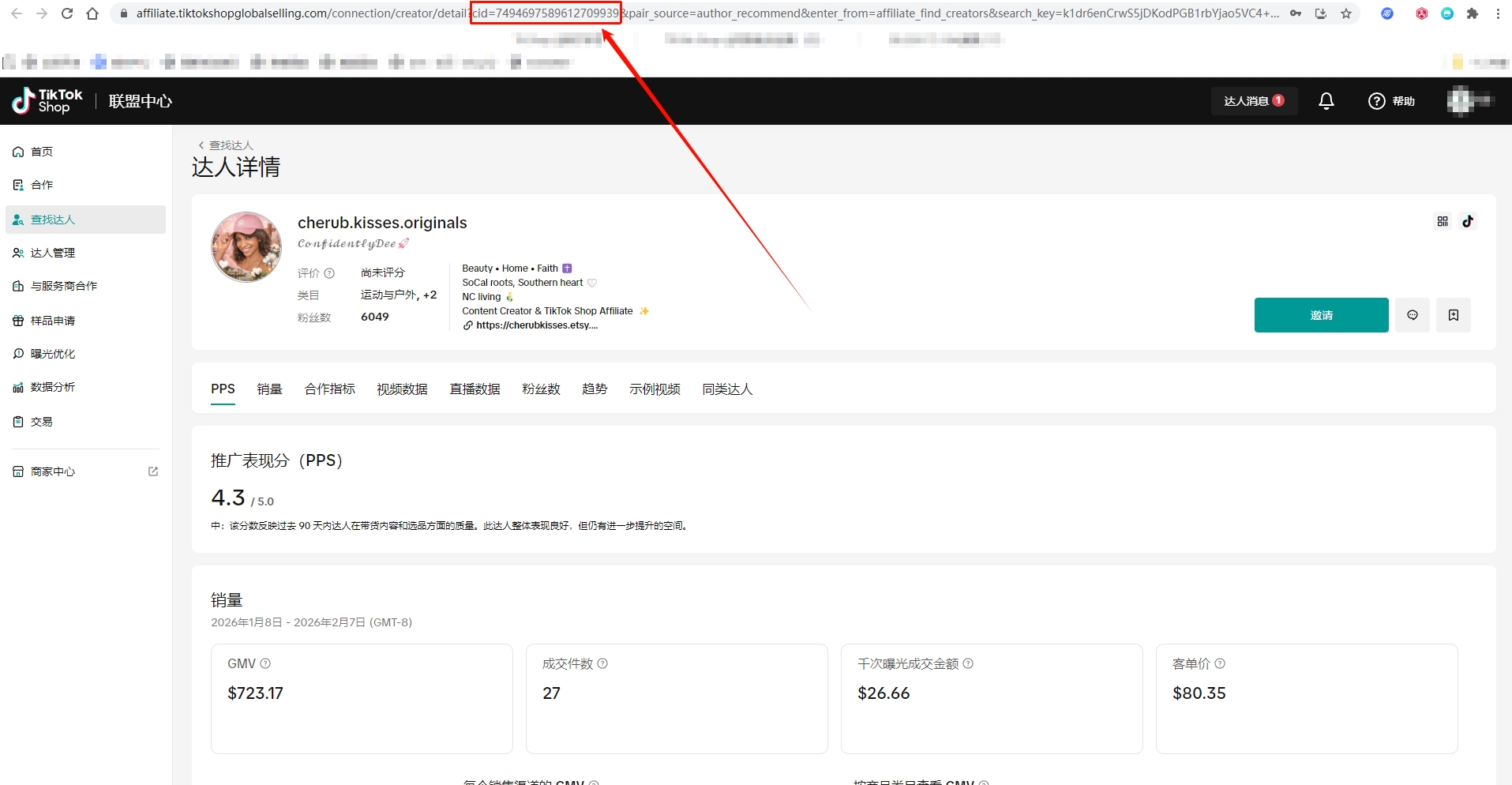Click the chat message icon beside 邀请
This screenshot has height=785, width=1512.
[x=1412, y=315]
